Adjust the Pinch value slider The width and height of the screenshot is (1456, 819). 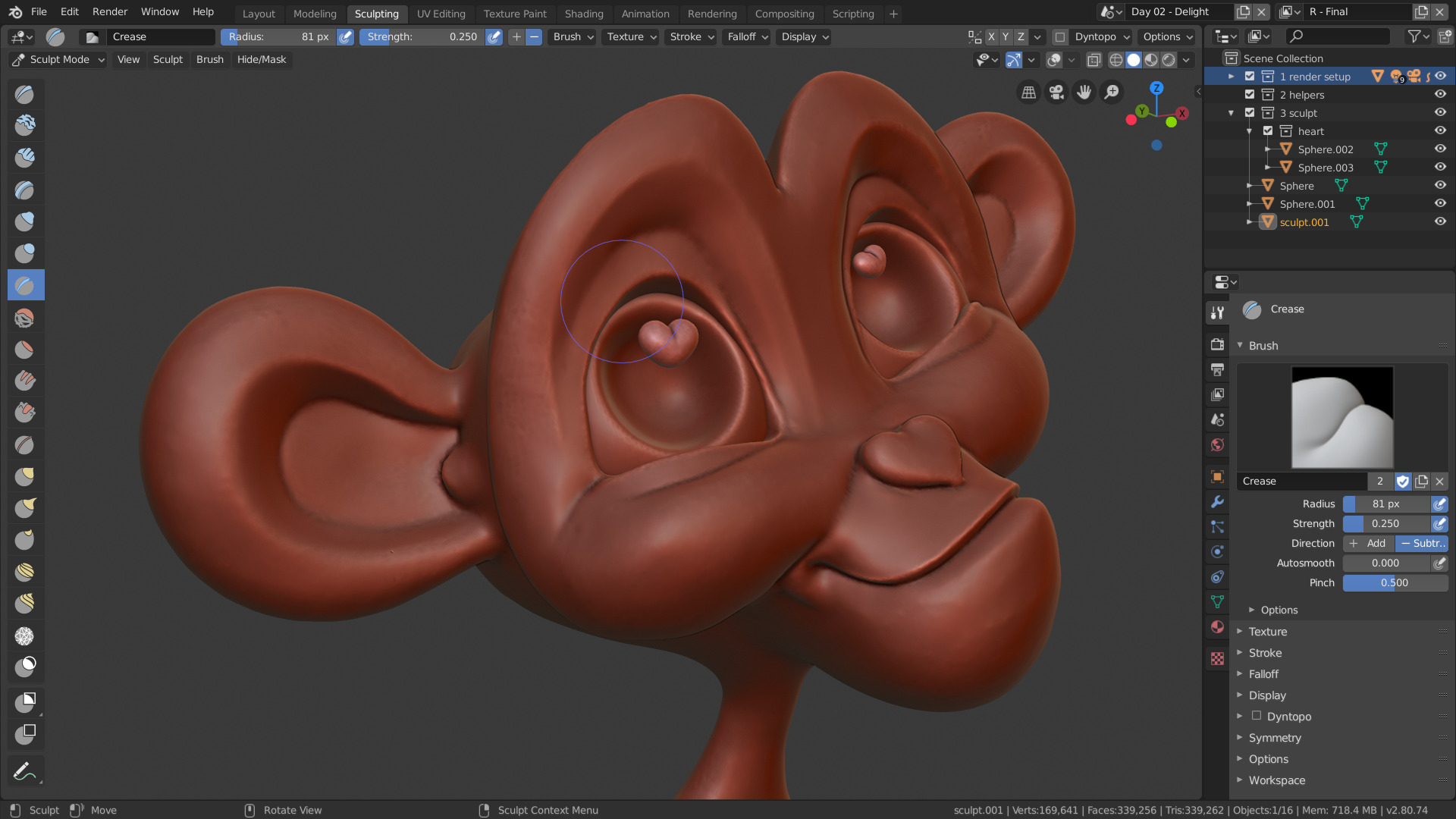pyautogui.click(x=1394, y=582)
